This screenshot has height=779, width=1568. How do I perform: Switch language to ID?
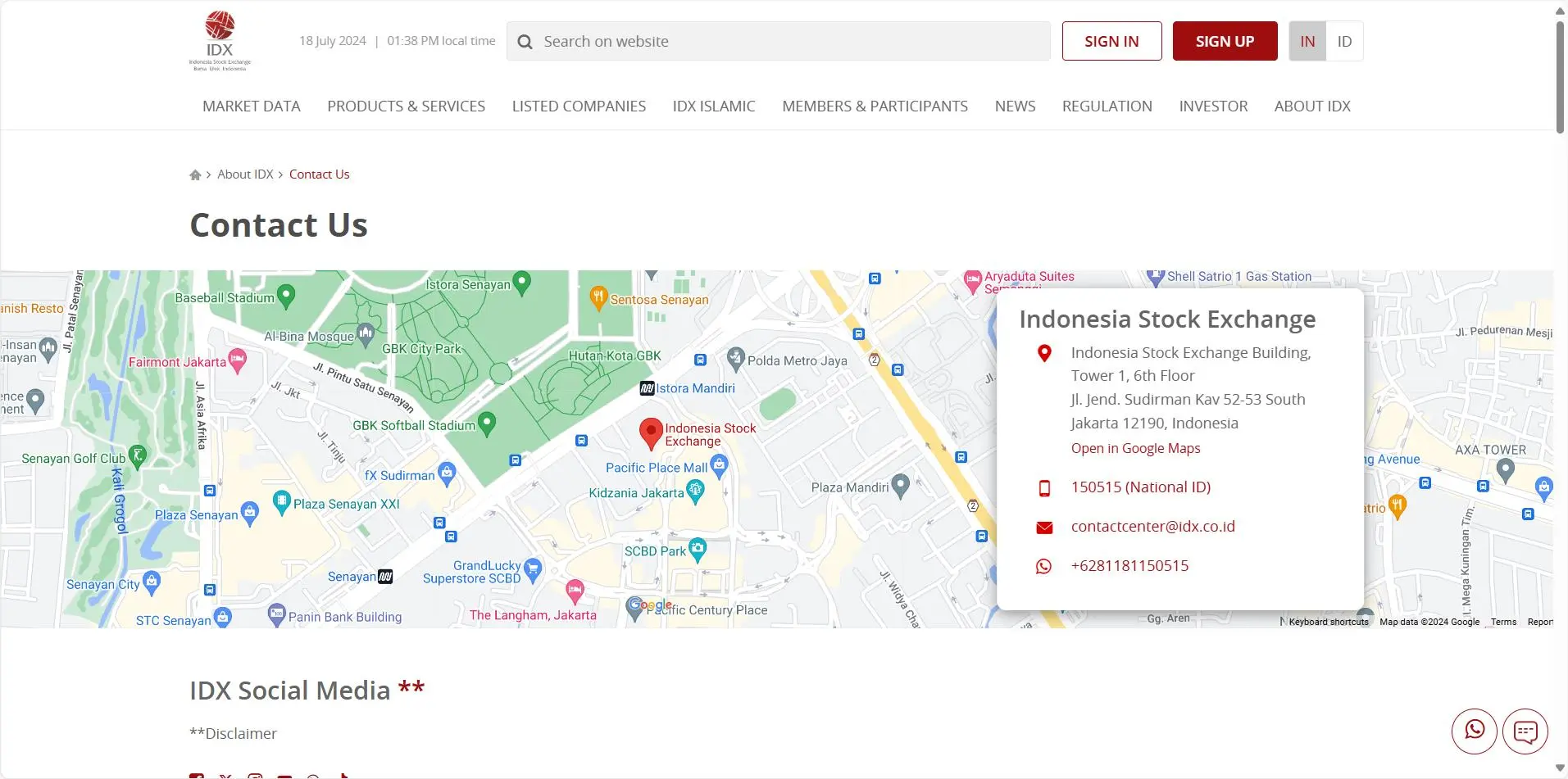pos(1344,41)
